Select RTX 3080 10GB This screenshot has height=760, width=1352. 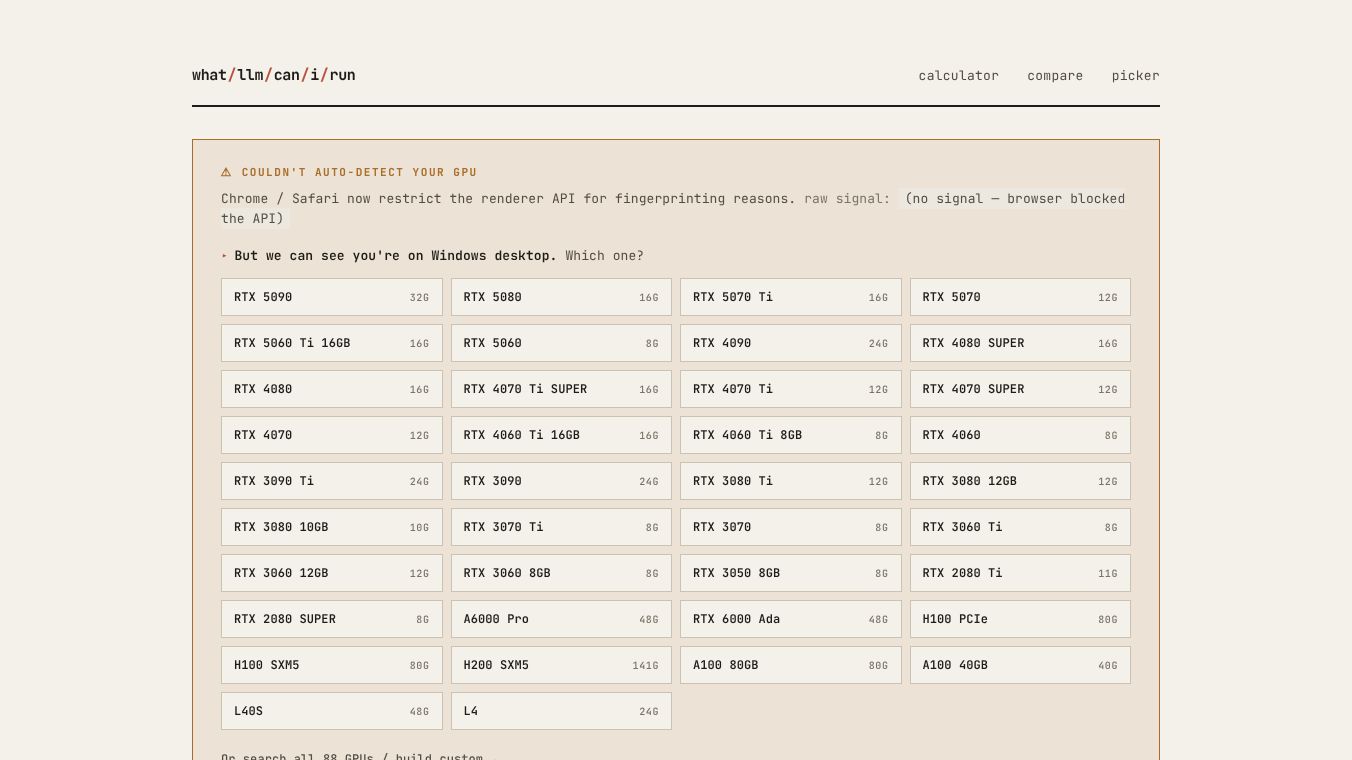(x=332, y=527)
